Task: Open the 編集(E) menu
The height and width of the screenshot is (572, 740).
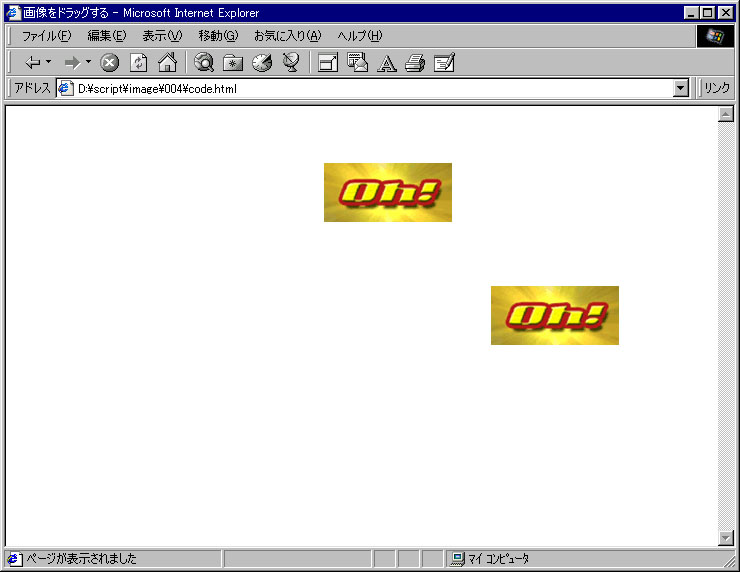Action: pos(107,36)
